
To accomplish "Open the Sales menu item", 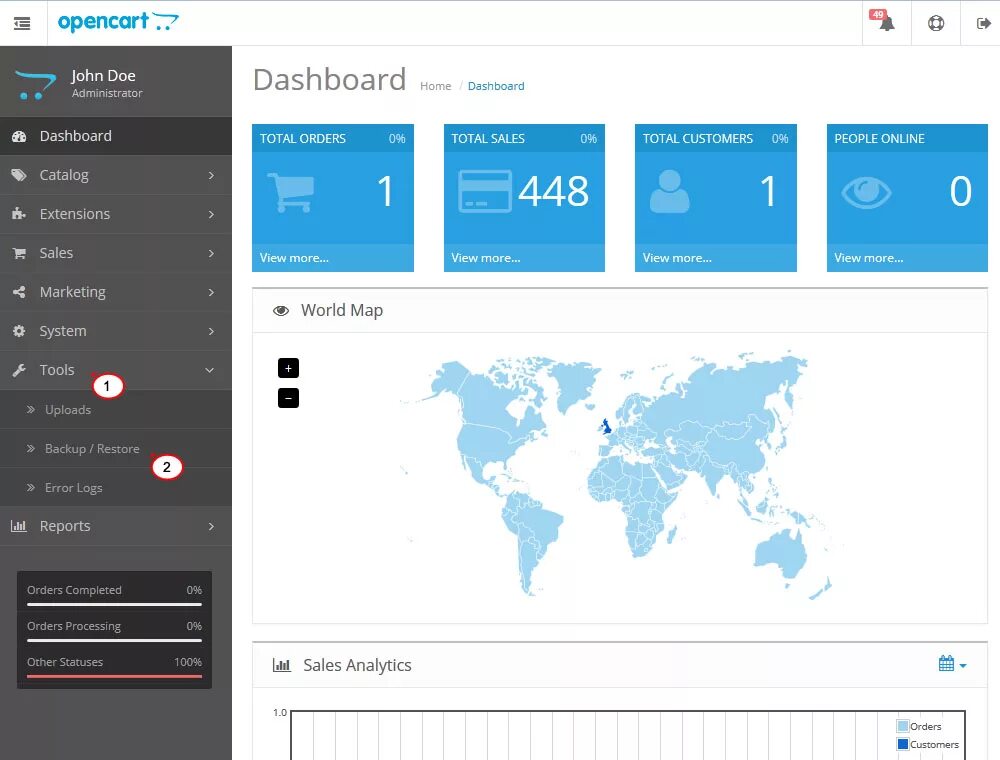I will click(116, 252).
